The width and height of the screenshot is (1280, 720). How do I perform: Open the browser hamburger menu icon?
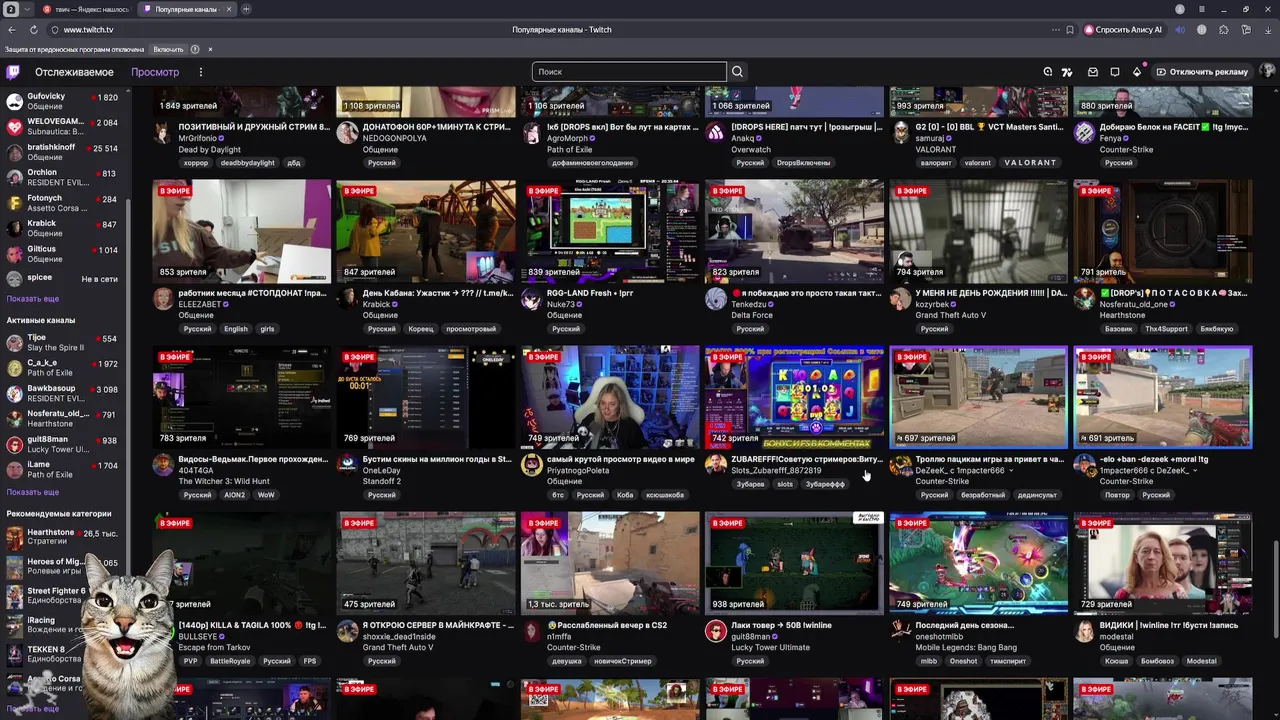[1201, 9]
